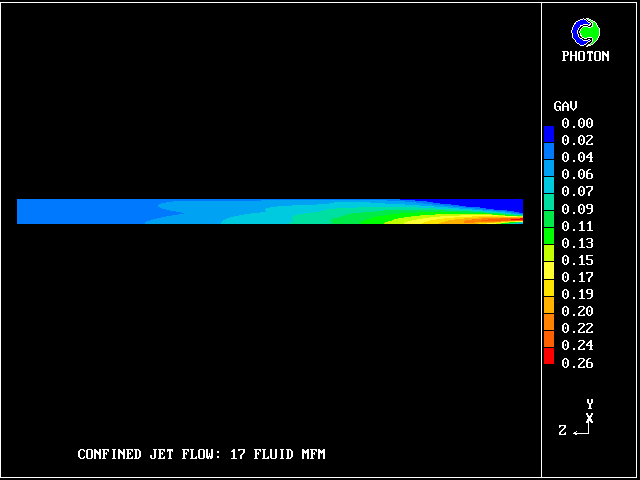
Task: Click the Z axis label in the orientation triad
Action: tap(563, 430)
